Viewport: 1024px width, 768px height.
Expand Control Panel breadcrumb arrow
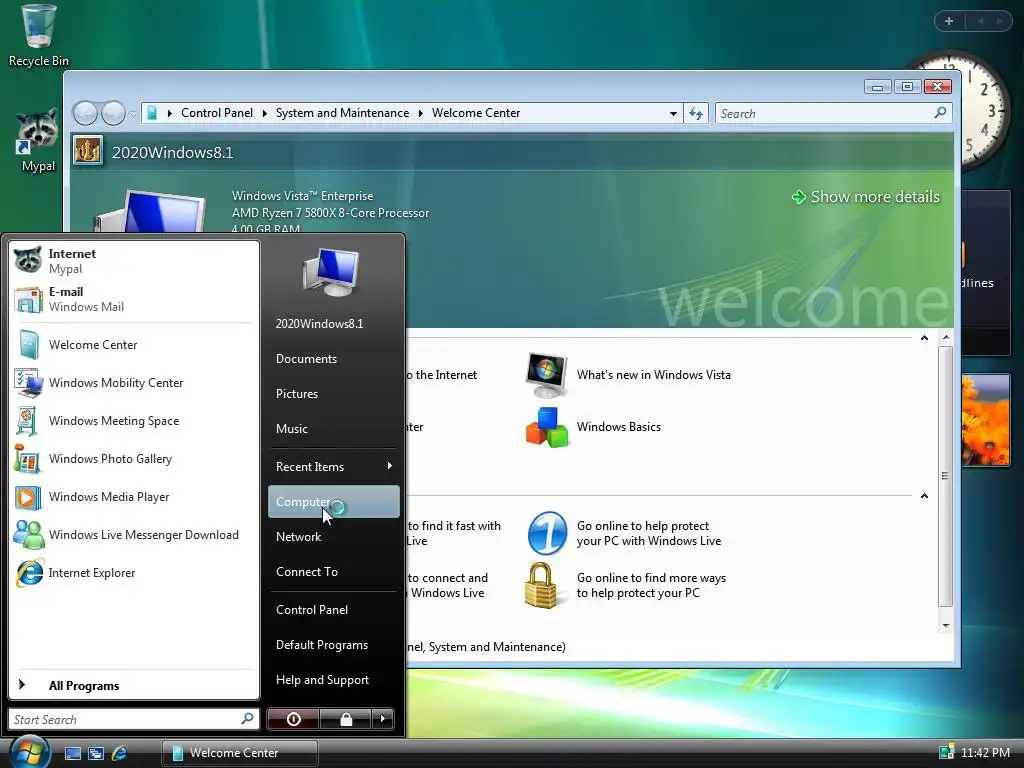264,113
